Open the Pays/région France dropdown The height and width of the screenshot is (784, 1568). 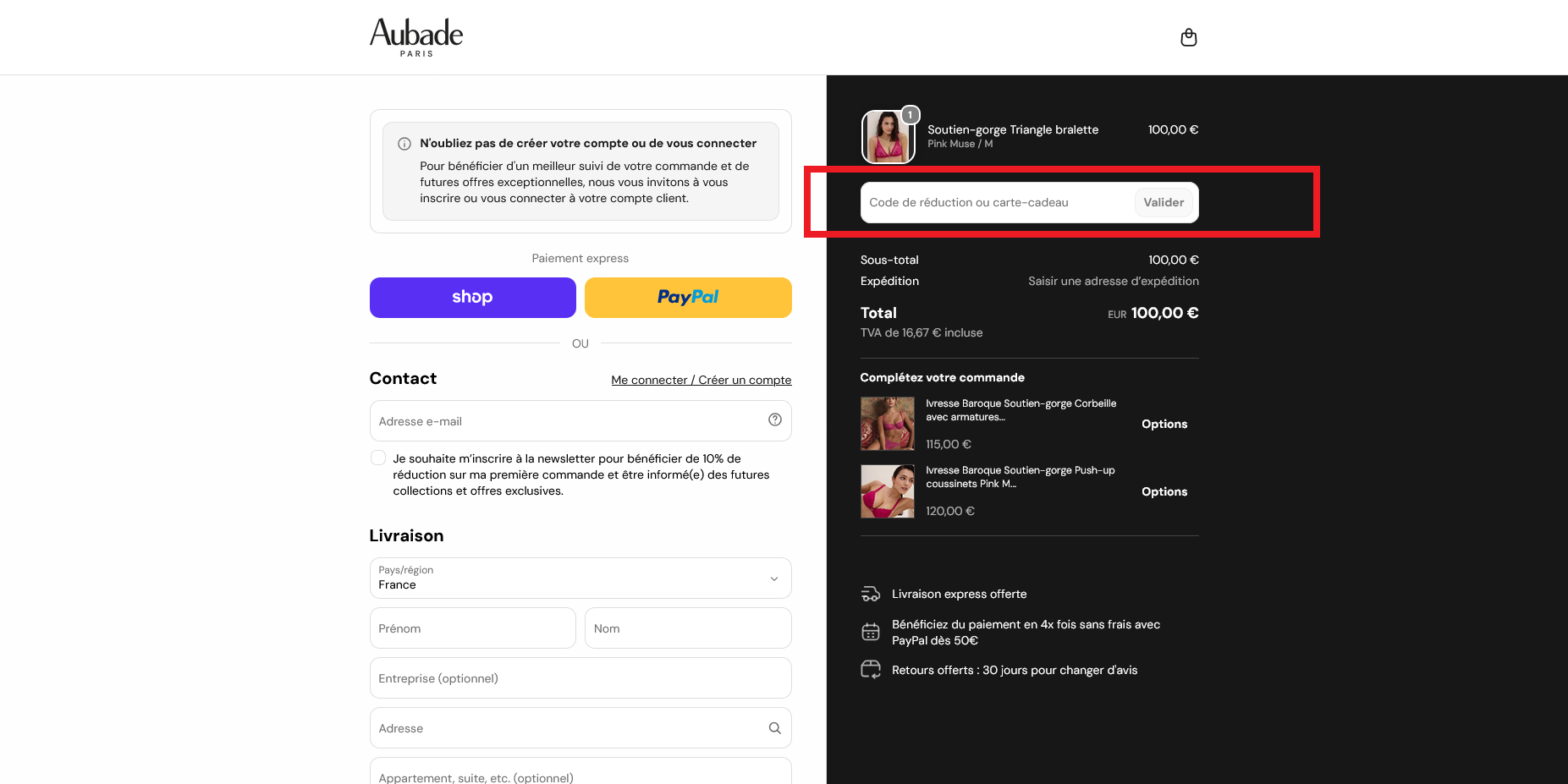coord(580,578)
